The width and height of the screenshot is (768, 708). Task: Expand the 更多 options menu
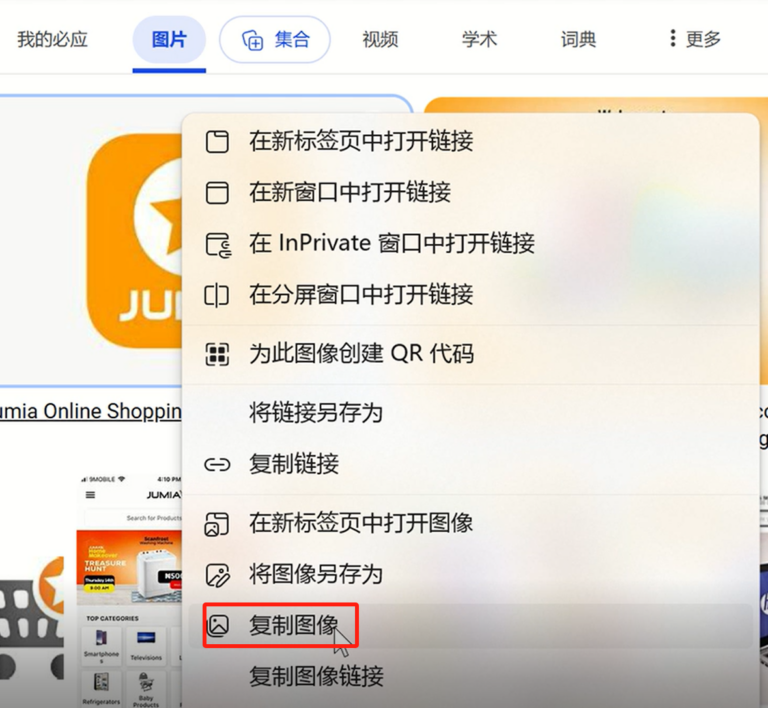(x=695, y=39)
